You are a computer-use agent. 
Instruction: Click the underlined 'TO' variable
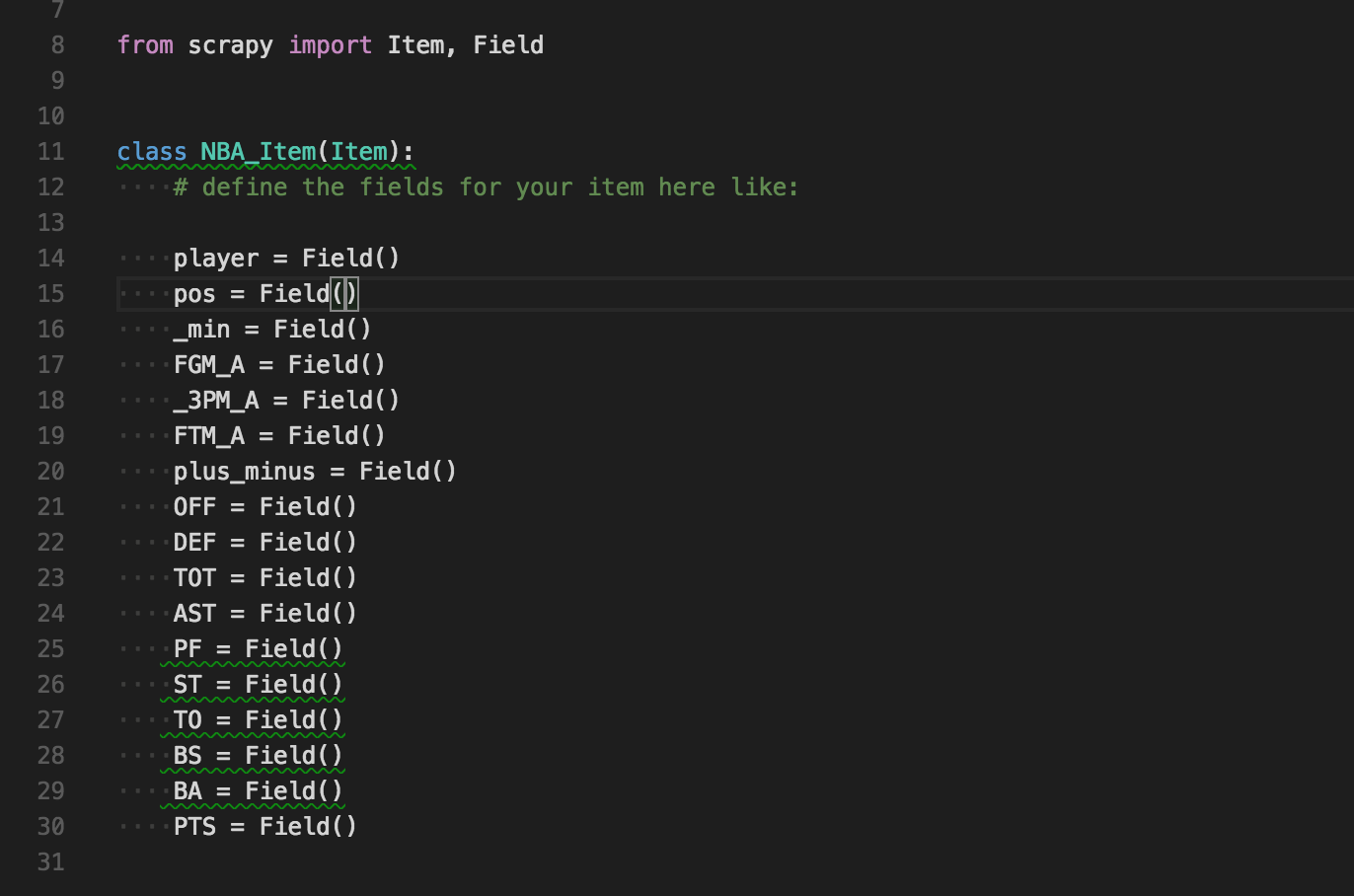[x=188, y=720]
